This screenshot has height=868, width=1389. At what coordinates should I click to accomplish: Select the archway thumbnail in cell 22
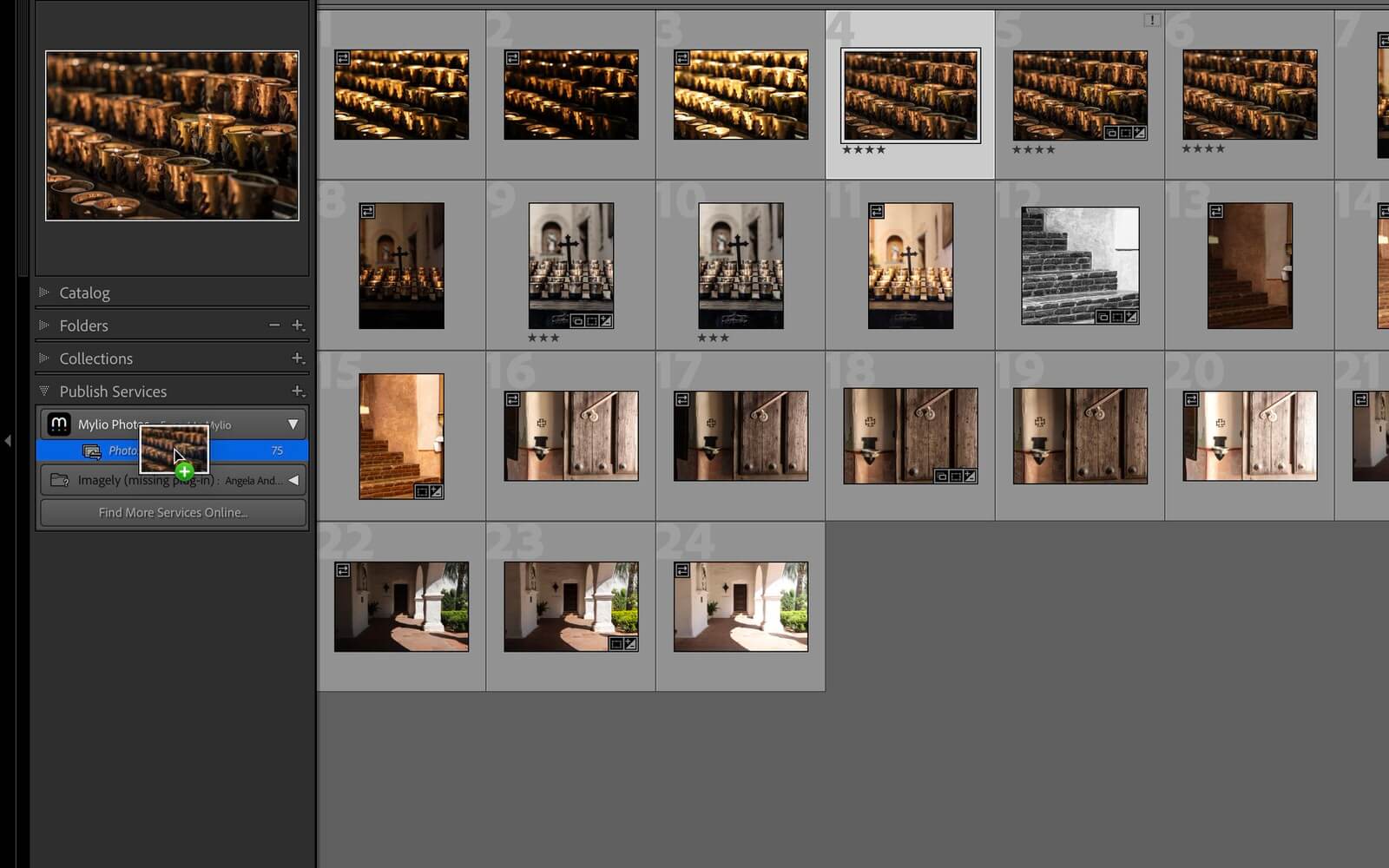401,607
